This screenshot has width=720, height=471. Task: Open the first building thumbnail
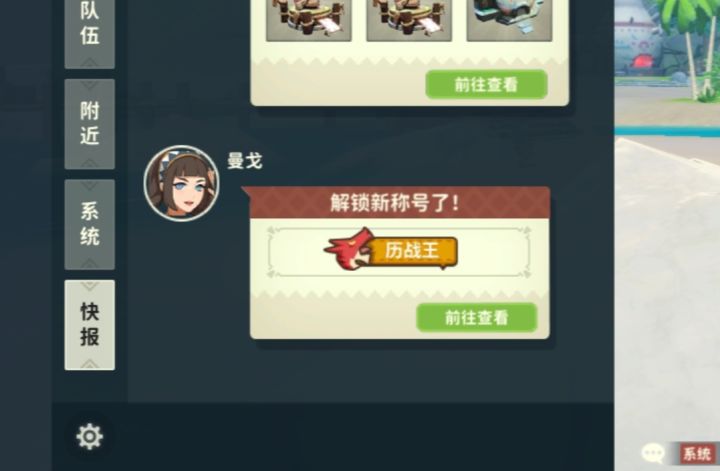(309, 20)
